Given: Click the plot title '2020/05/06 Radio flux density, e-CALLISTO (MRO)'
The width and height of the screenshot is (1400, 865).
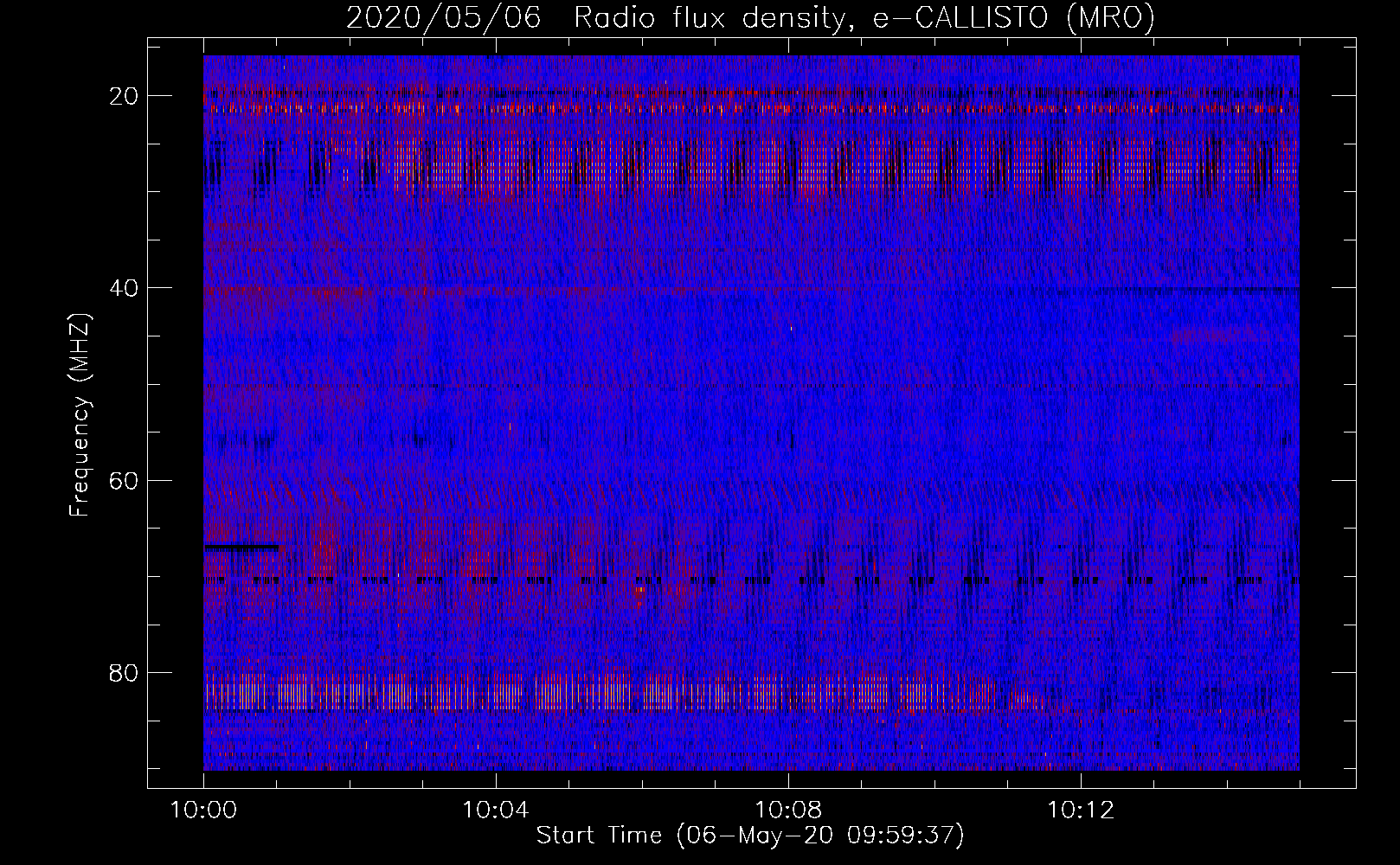Looking at the screenshot, I should (x=750, y=17).
